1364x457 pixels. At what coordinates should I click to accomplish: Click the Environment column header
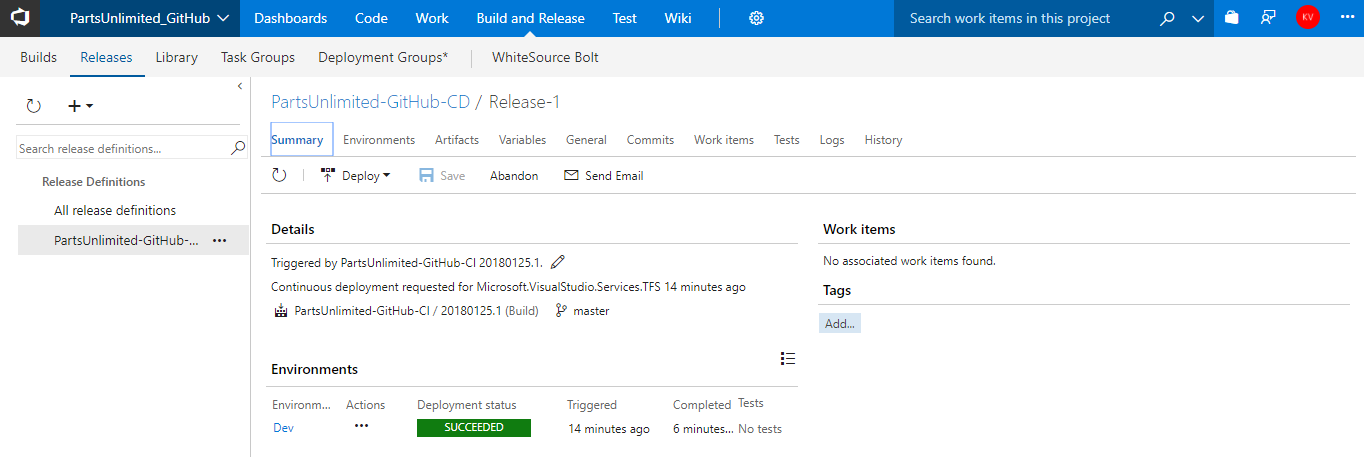tap(301, 405)
